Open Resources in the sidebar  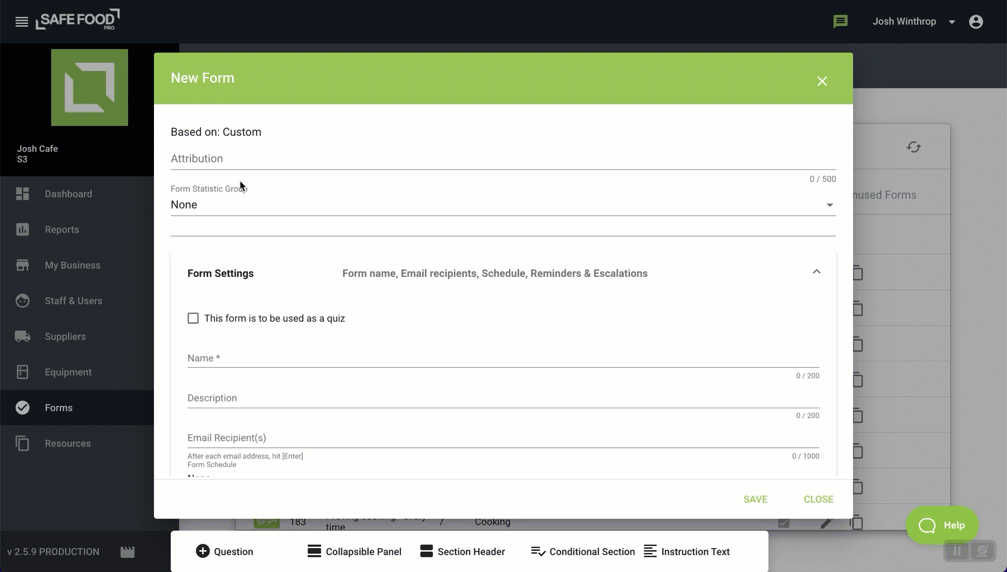[x=77, y=443]
